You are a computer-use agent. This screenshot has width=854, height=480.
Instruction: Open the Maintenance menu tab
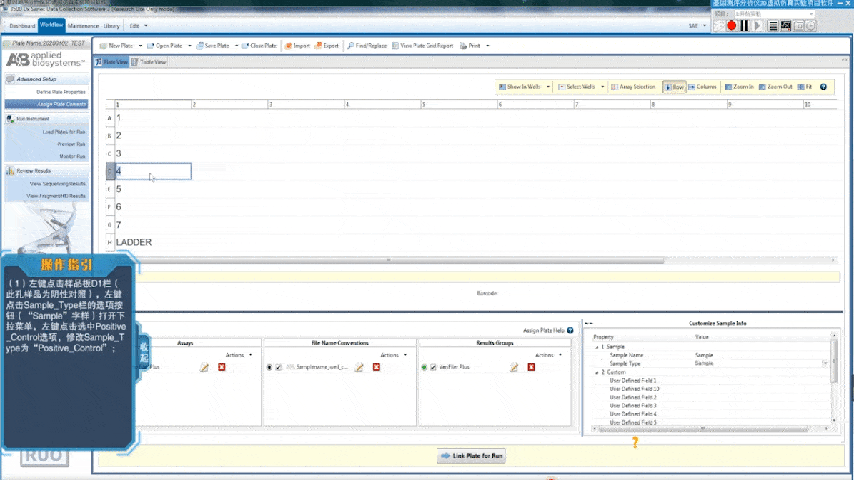(x=83, y=26)
